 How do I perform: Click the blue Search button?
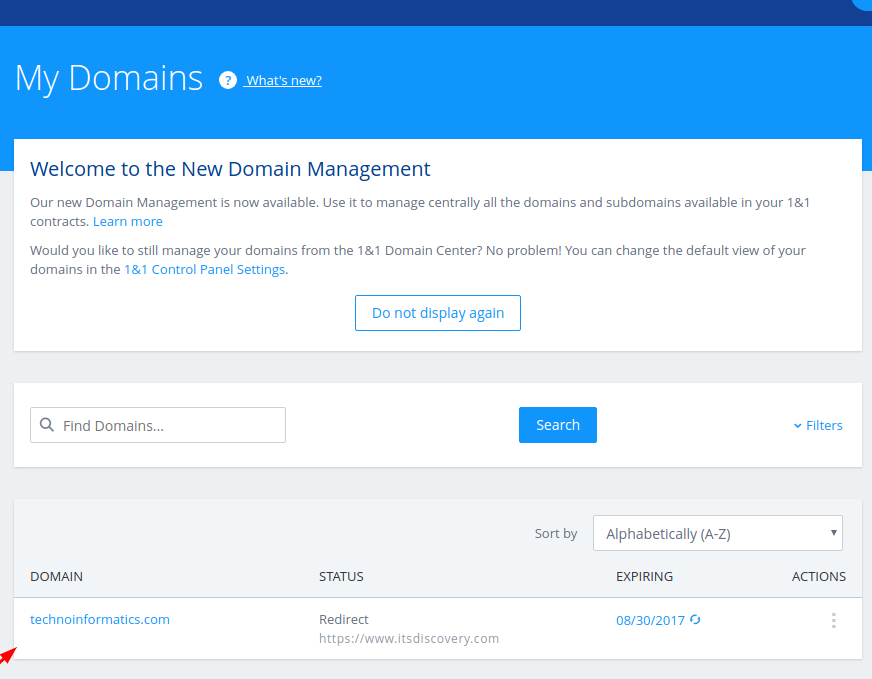pyautogui.click(x=557, y=425)
